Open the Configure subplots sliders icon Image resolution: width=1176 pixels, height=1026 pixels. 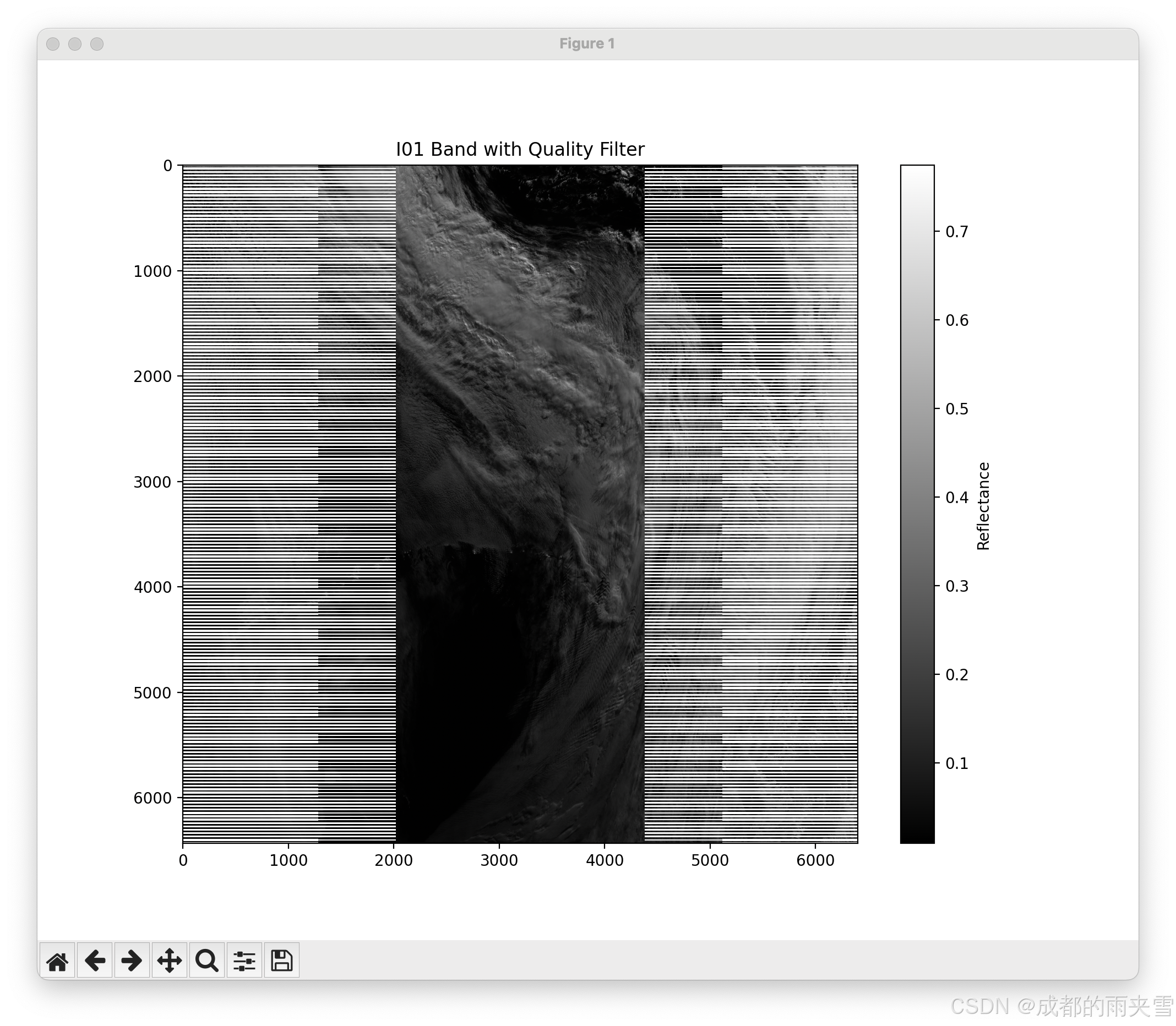click(x=244, y=960)
